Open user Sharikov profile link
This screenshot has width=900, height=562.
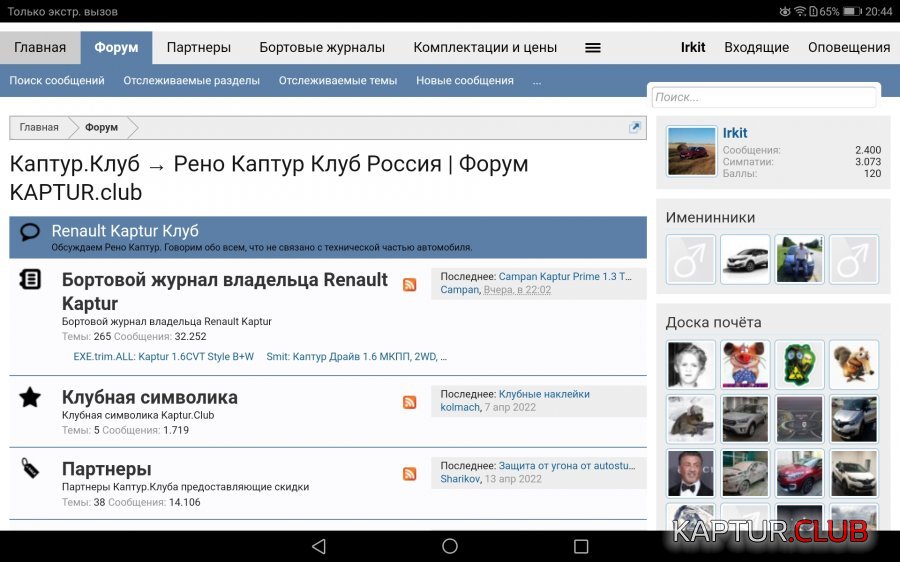point(460,479)
